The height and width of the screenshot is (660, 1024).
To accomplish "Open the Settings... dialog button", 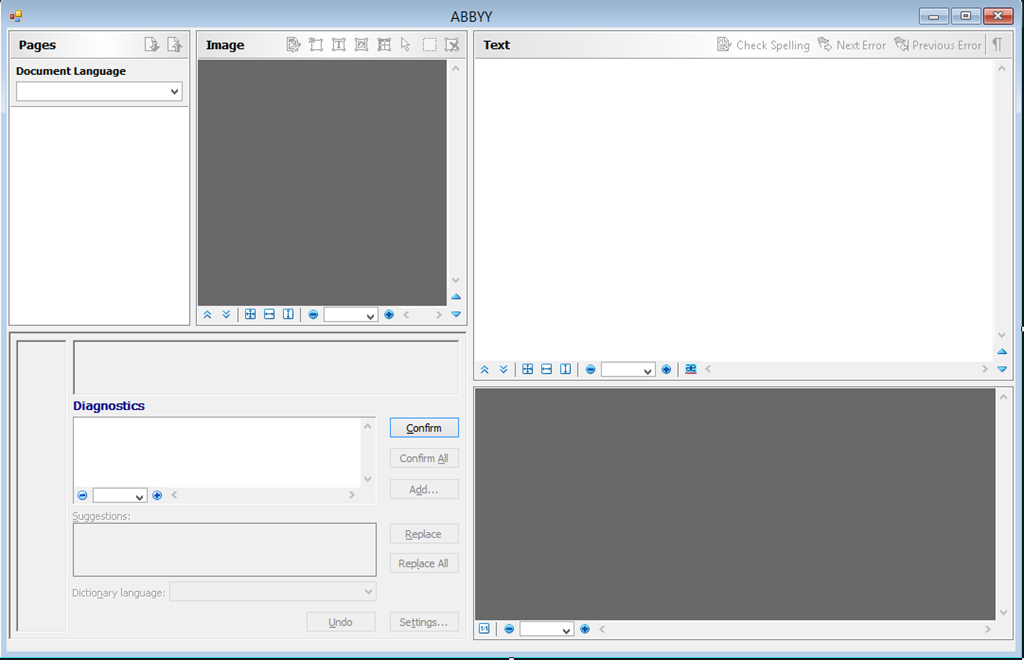I will [x=424, y=621].
